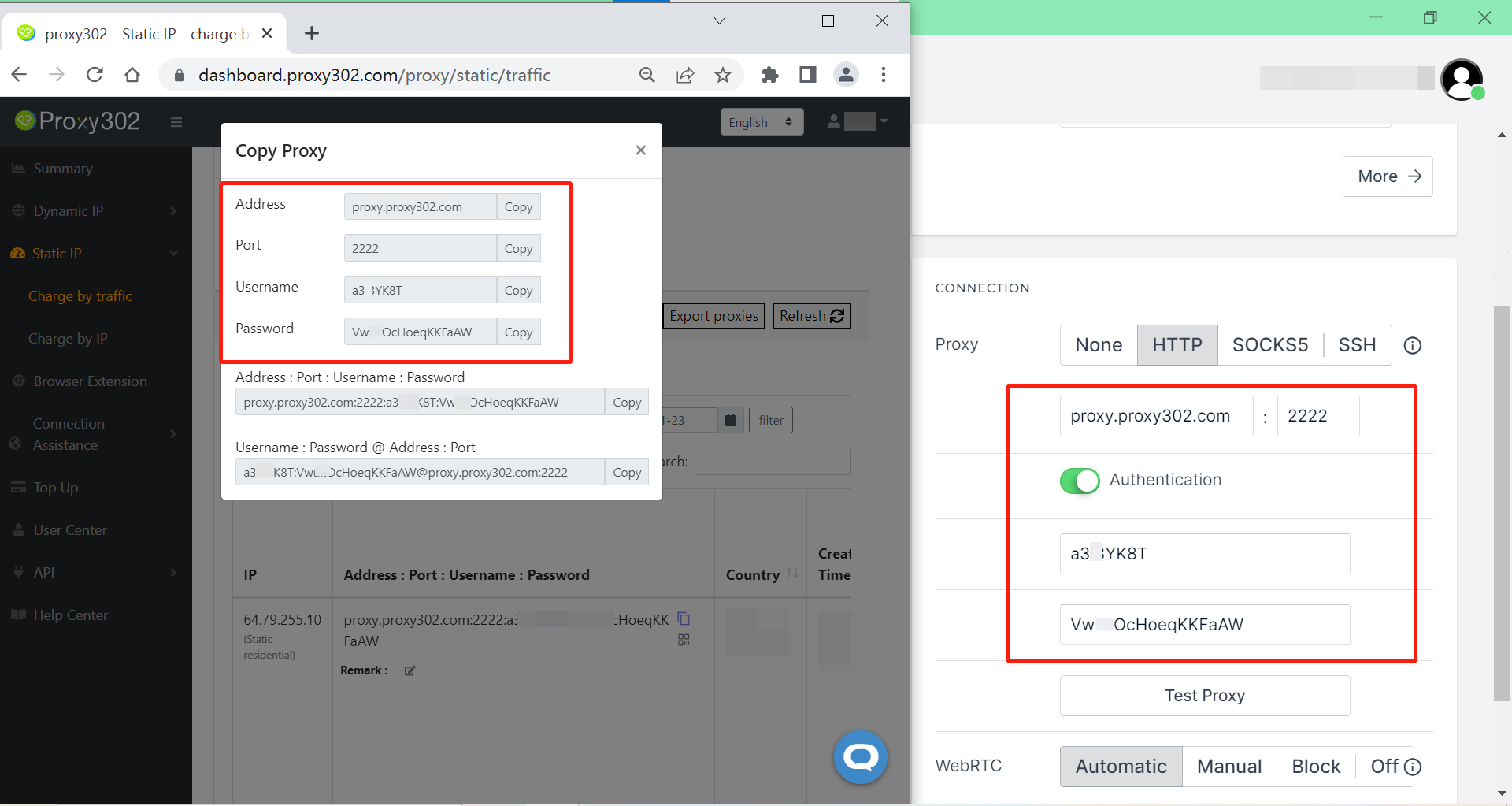
Task: Expand API sidebar menu
Action: click(x=96, y=573)
